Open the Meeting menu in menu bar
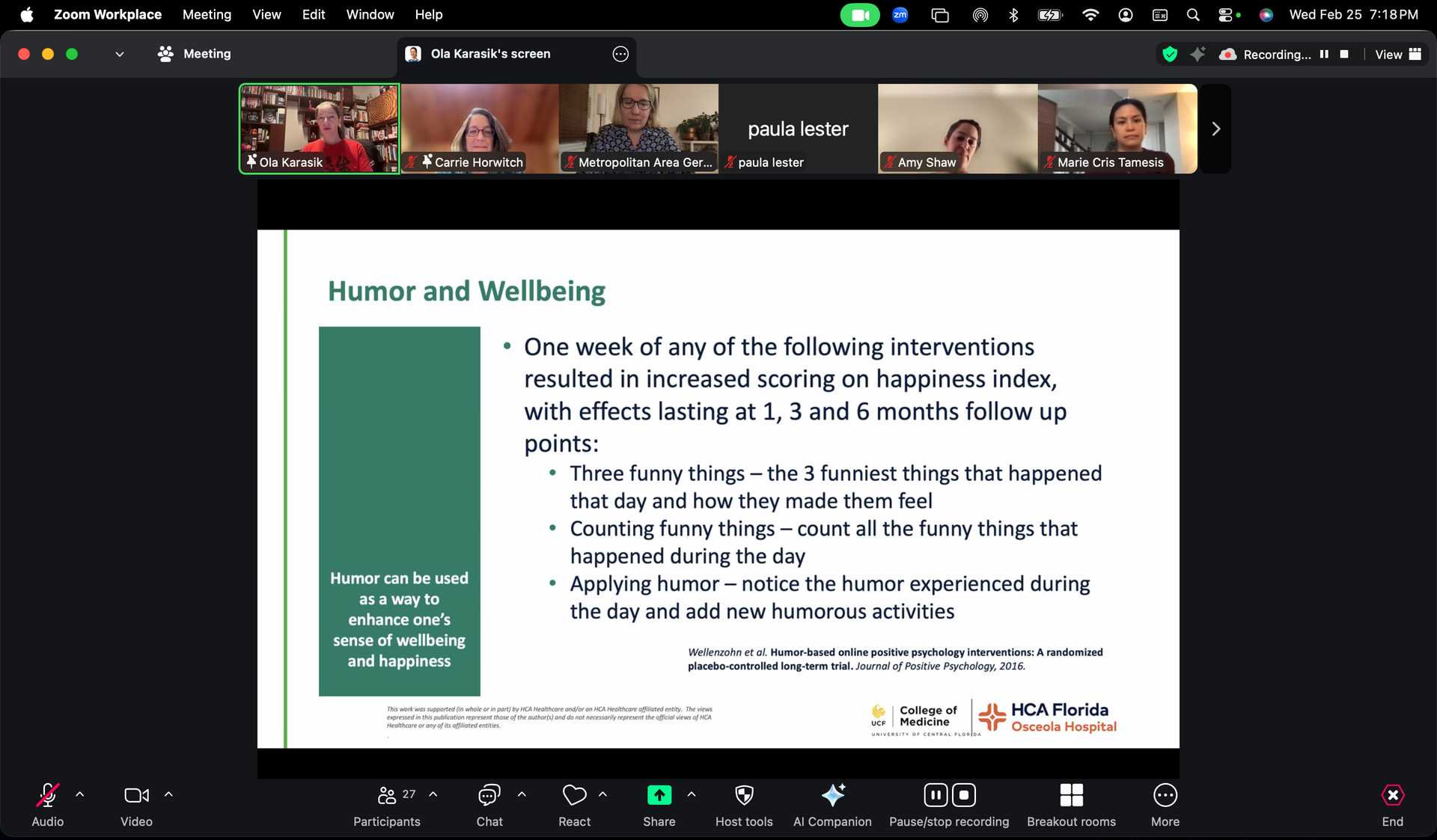Viewport: 1437px width, 840px height. point(207,14)
